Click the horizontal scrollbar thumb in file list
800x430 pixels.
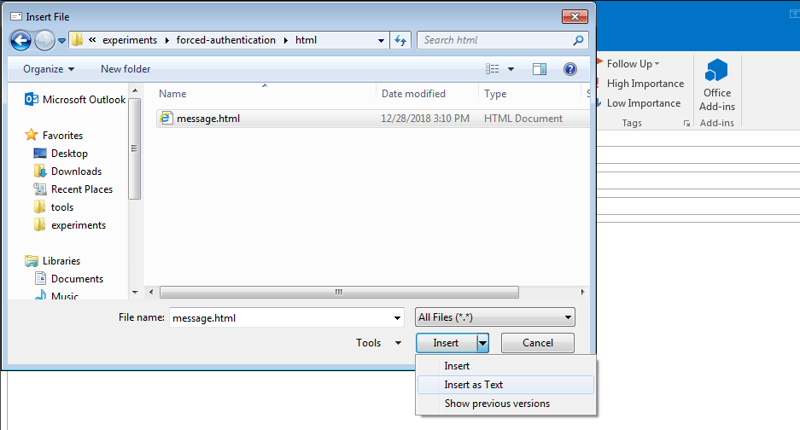tap(339, 292)
